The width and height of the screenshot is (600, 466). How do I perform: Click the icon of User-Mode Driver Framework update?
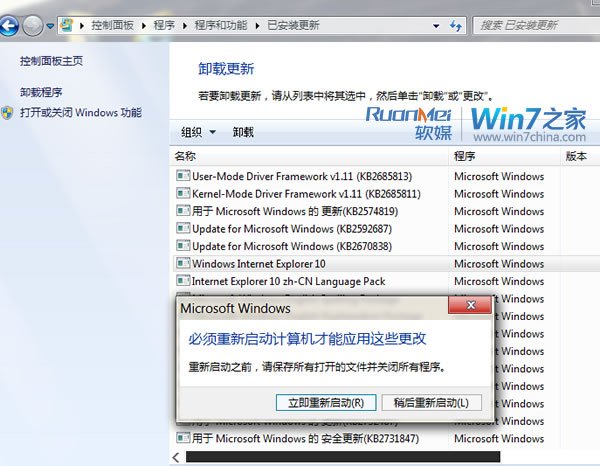182,176
